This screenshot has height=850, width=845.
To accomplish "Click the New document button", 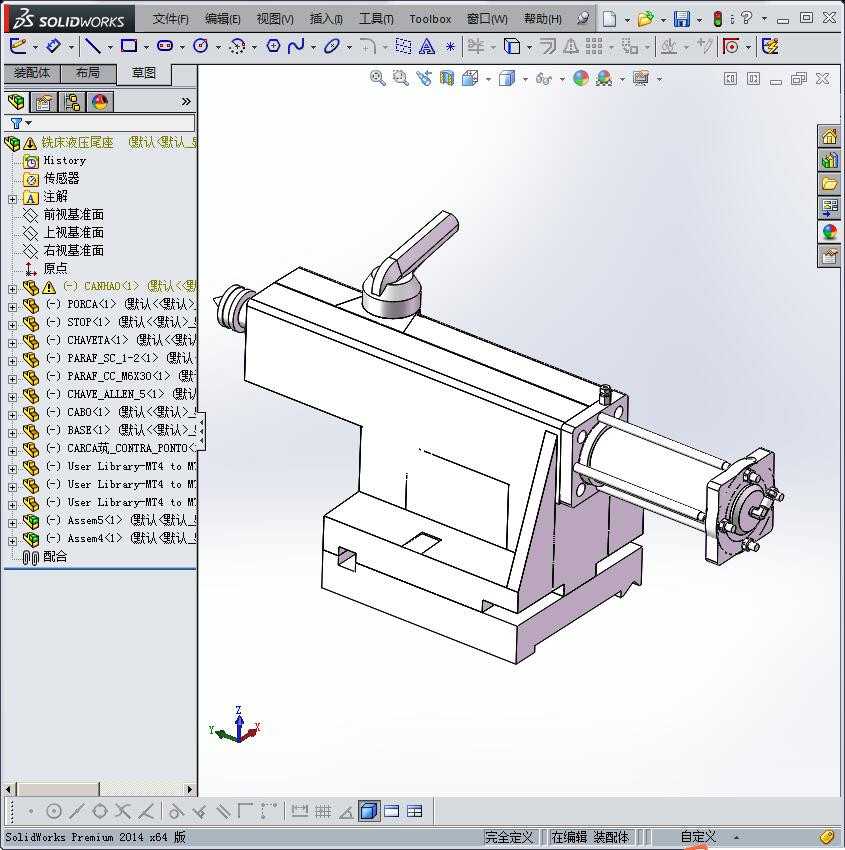I will pyautogui.click(x=609, y=19).
